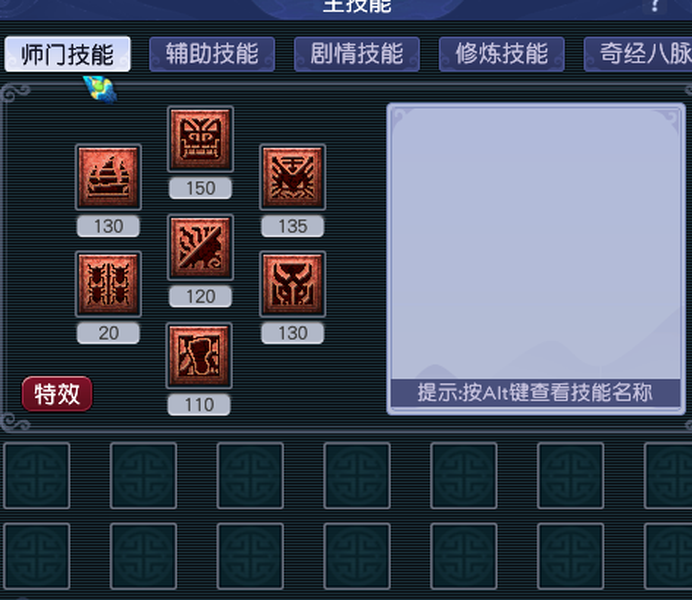Viewport: 692px width, 600px height.
Task: Switch to the 剧情技能 tab
Action: click(357, 54)
